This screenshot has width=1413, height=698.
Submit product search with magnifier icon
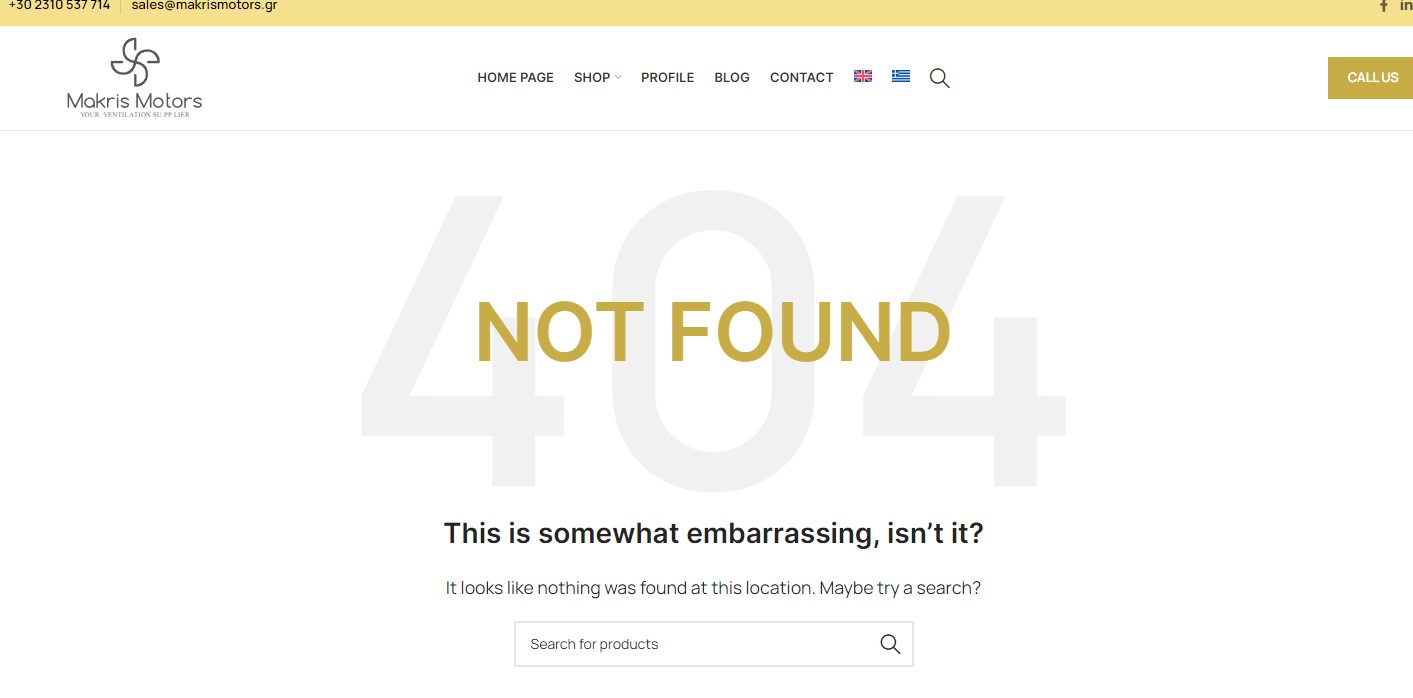(x=890, y=644)
